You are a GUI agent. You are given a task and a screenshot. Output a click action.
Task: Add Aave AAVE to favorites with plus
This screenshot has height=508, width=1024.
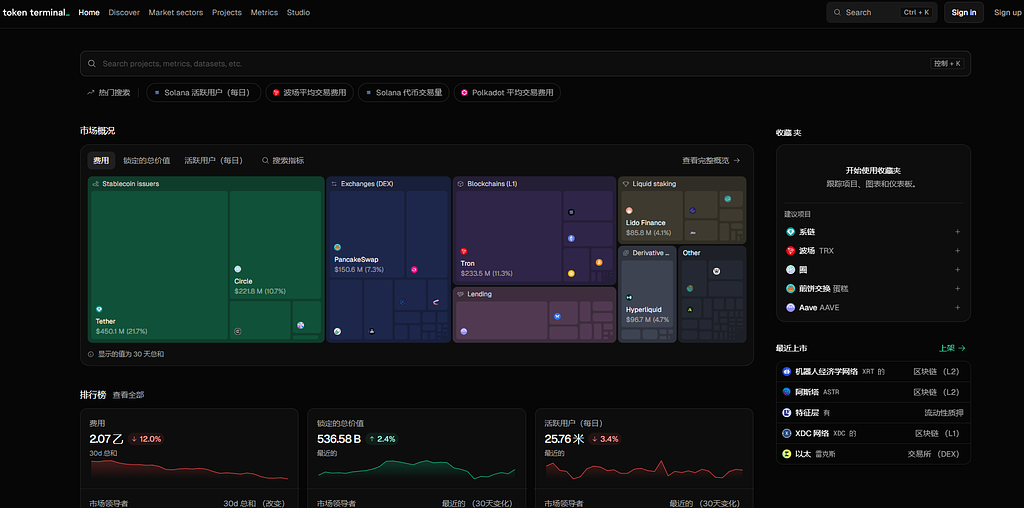click(957, 308)
